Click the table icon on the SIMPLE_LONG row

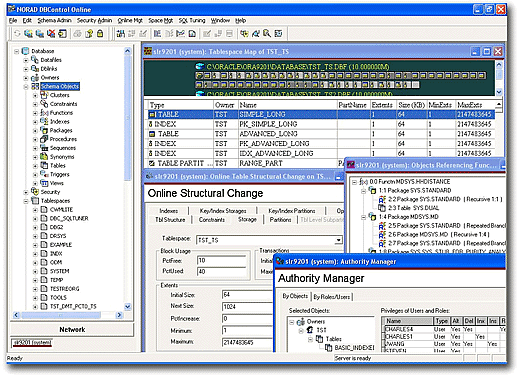click(x=152, y=114)
